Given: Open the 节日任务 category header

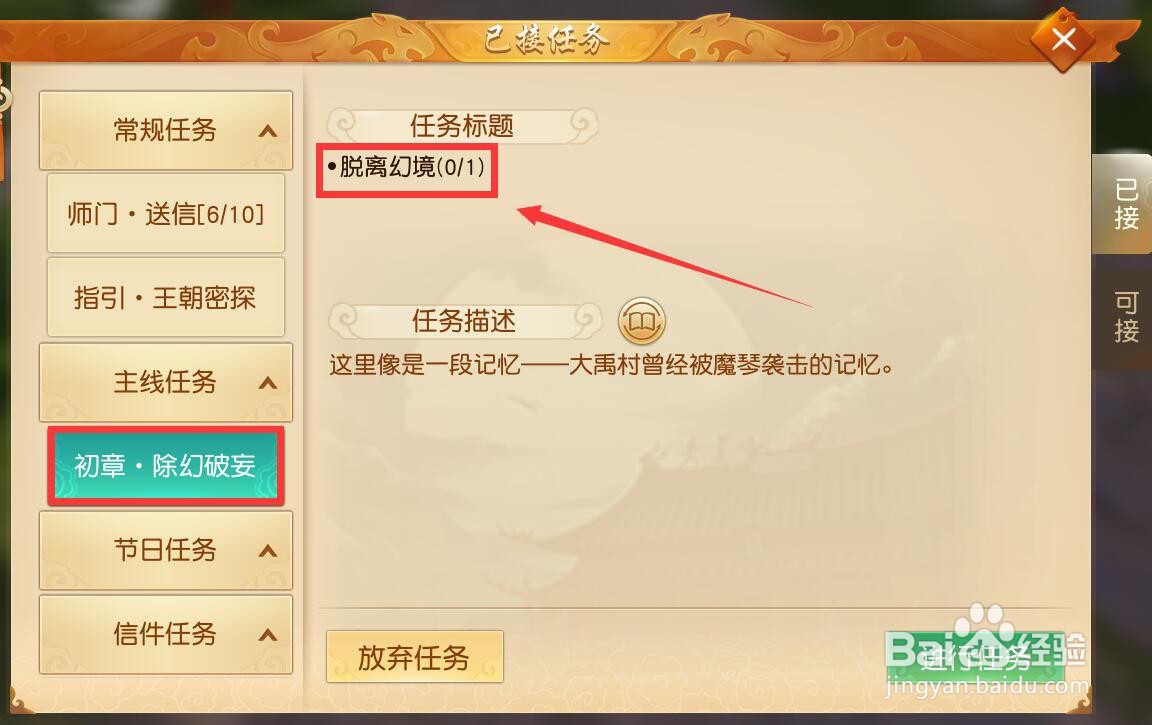Looking at the screenshot, I should point(166,550).
